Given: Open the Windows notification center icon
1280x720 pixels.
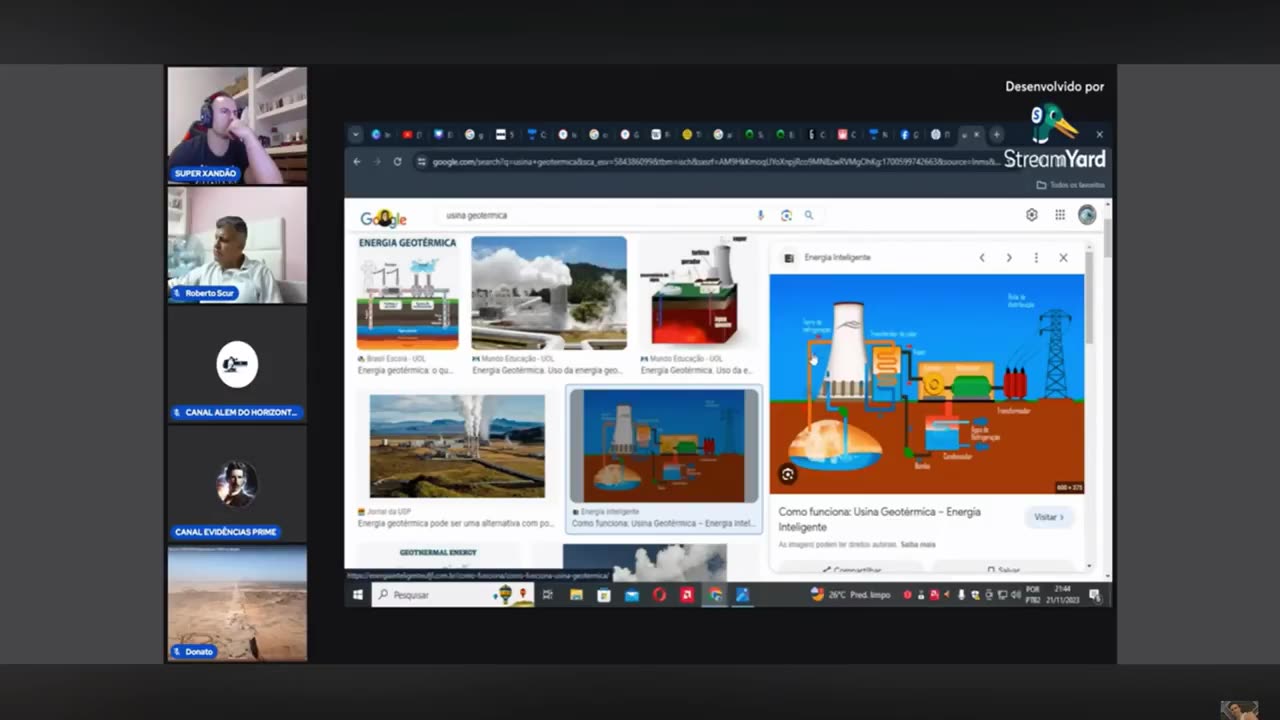Looking at the screenshot, I should click(x=1095, y=595).
